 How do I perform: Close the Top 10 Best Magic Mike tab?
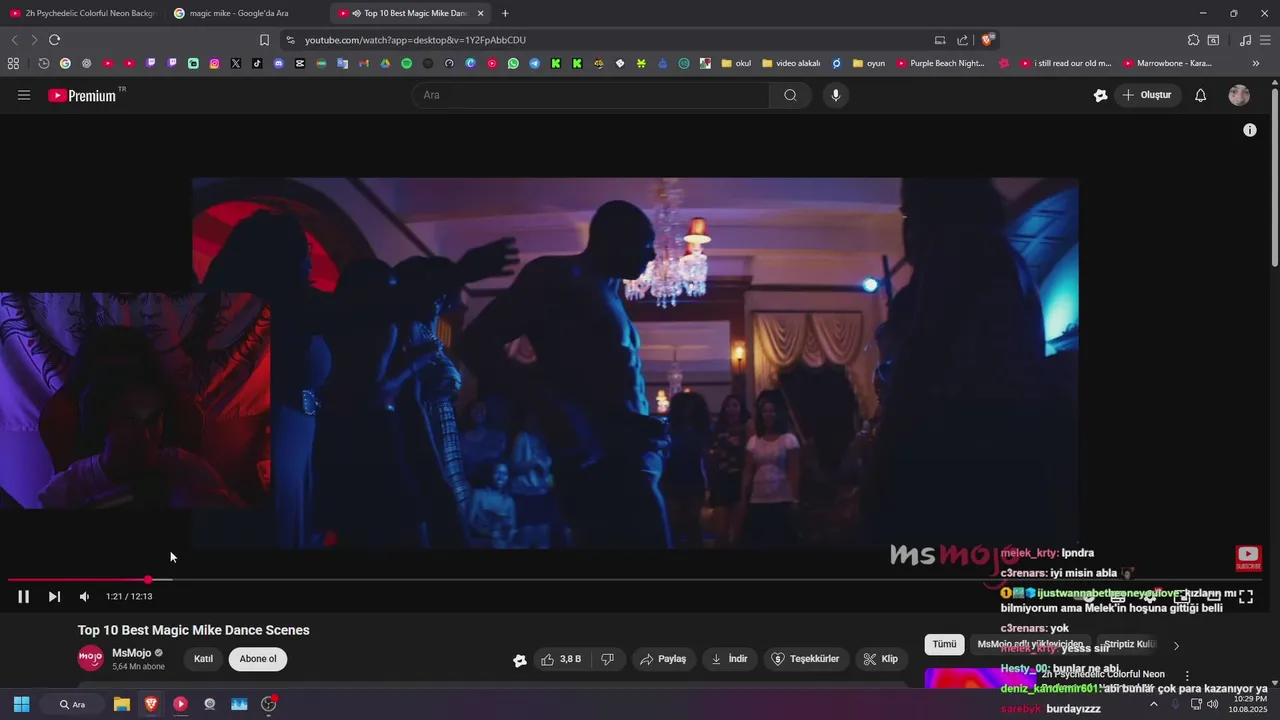481,13
